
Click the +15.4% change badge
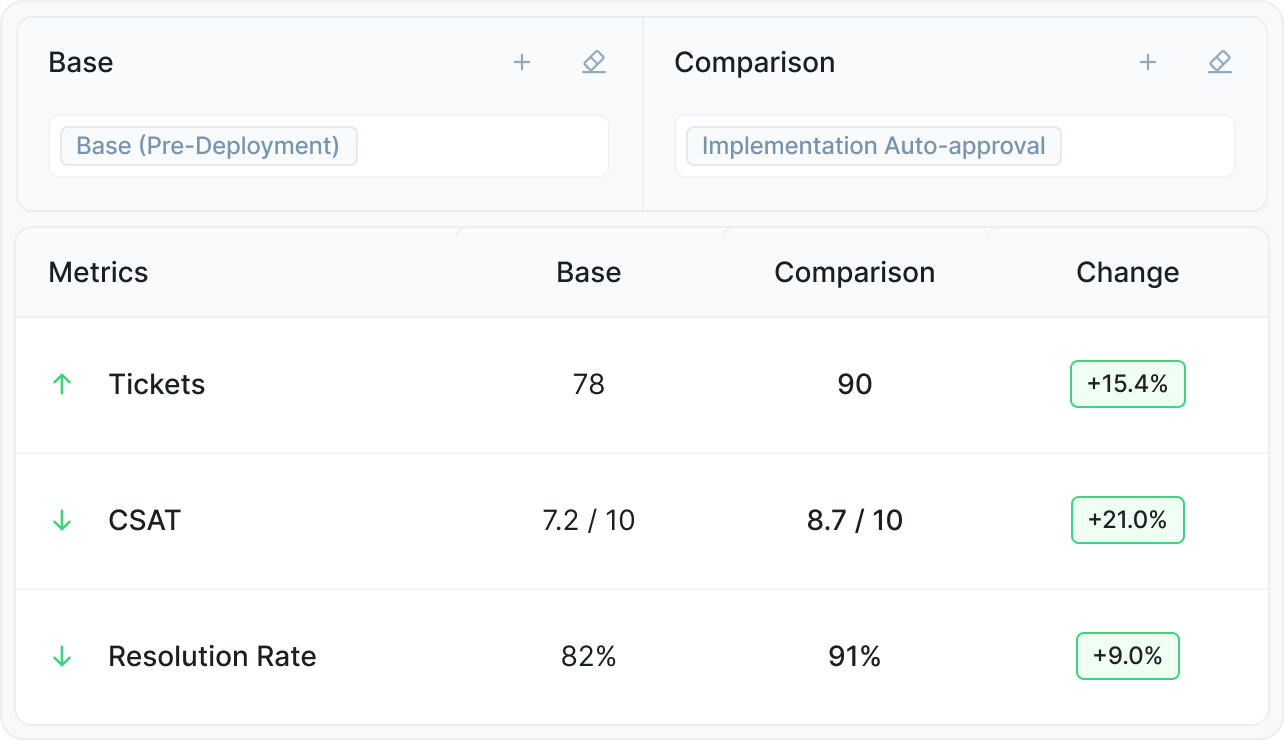(x=1127, y=384)
